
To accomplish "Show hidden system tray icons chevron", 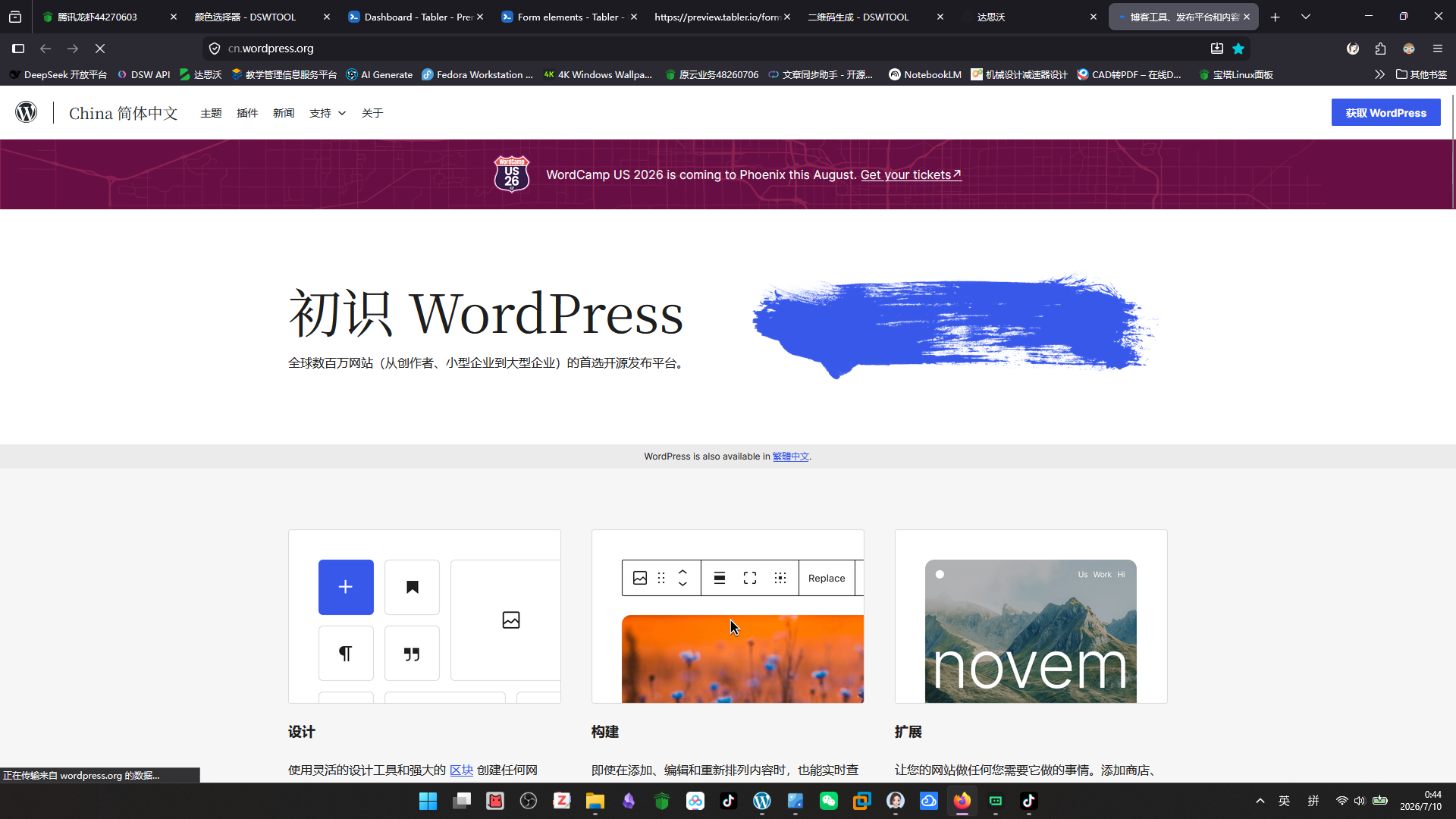I will click(x=1260, y=801).
